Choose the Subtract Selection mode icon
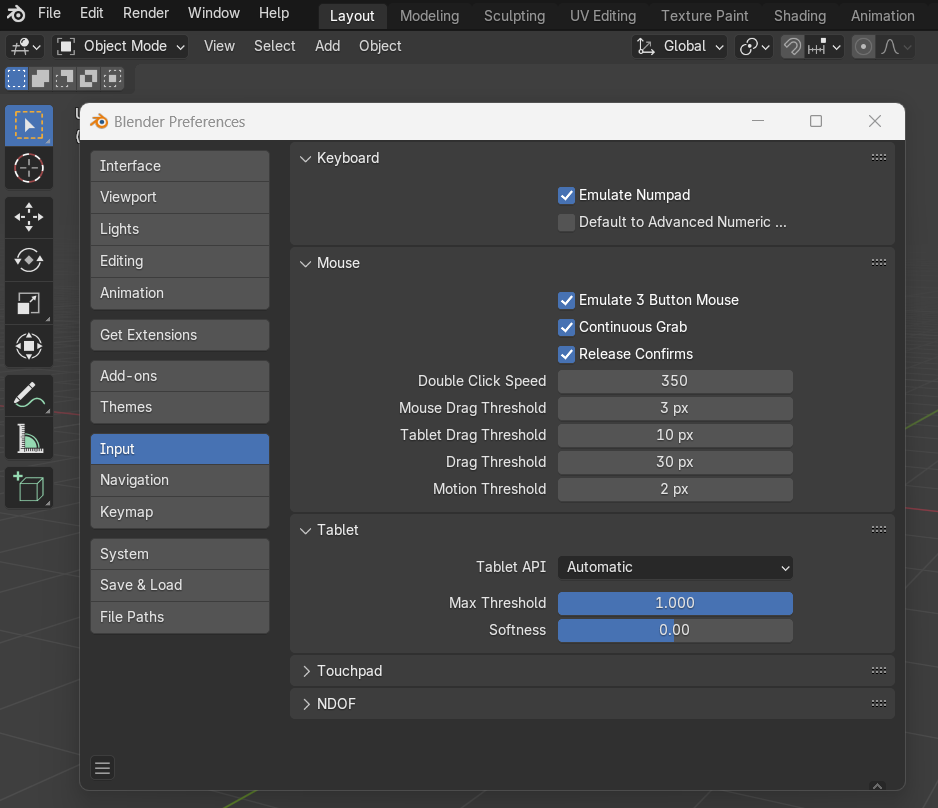 click(x=65, y=78)
